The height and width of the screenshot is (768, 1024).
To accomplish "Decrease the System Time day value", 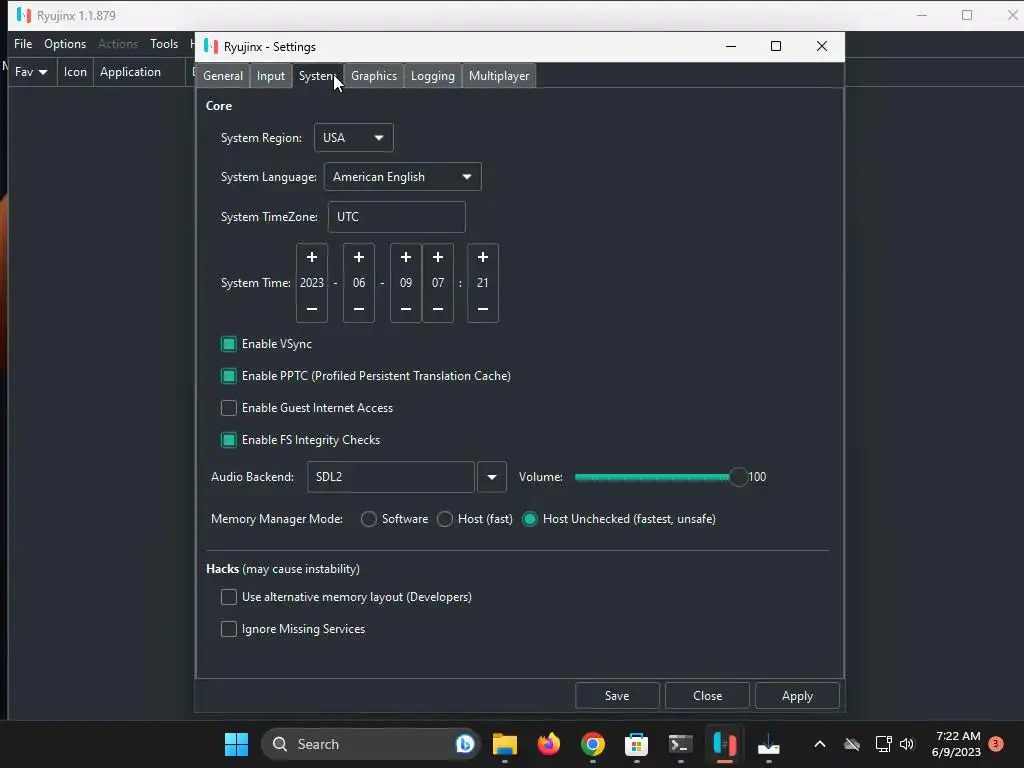I will coord(406,309).
